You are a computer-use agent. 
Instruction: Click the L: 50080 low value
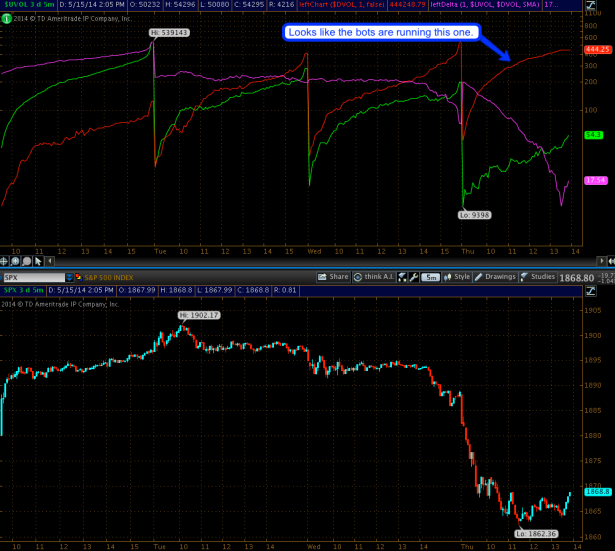tap(215, 5)
